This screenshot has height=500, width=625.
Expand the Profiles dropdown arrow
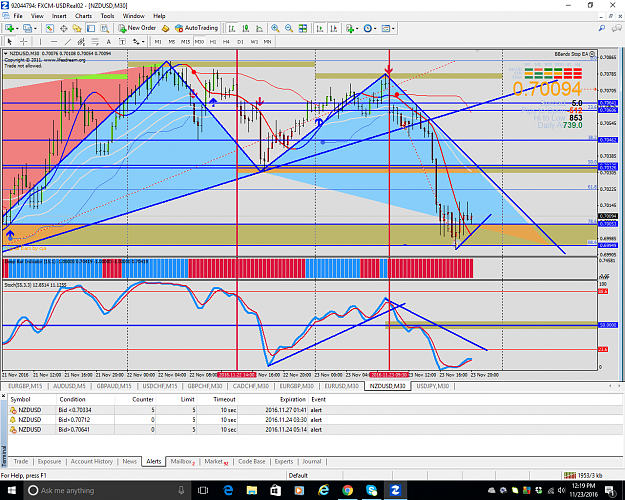pos(35,29)
